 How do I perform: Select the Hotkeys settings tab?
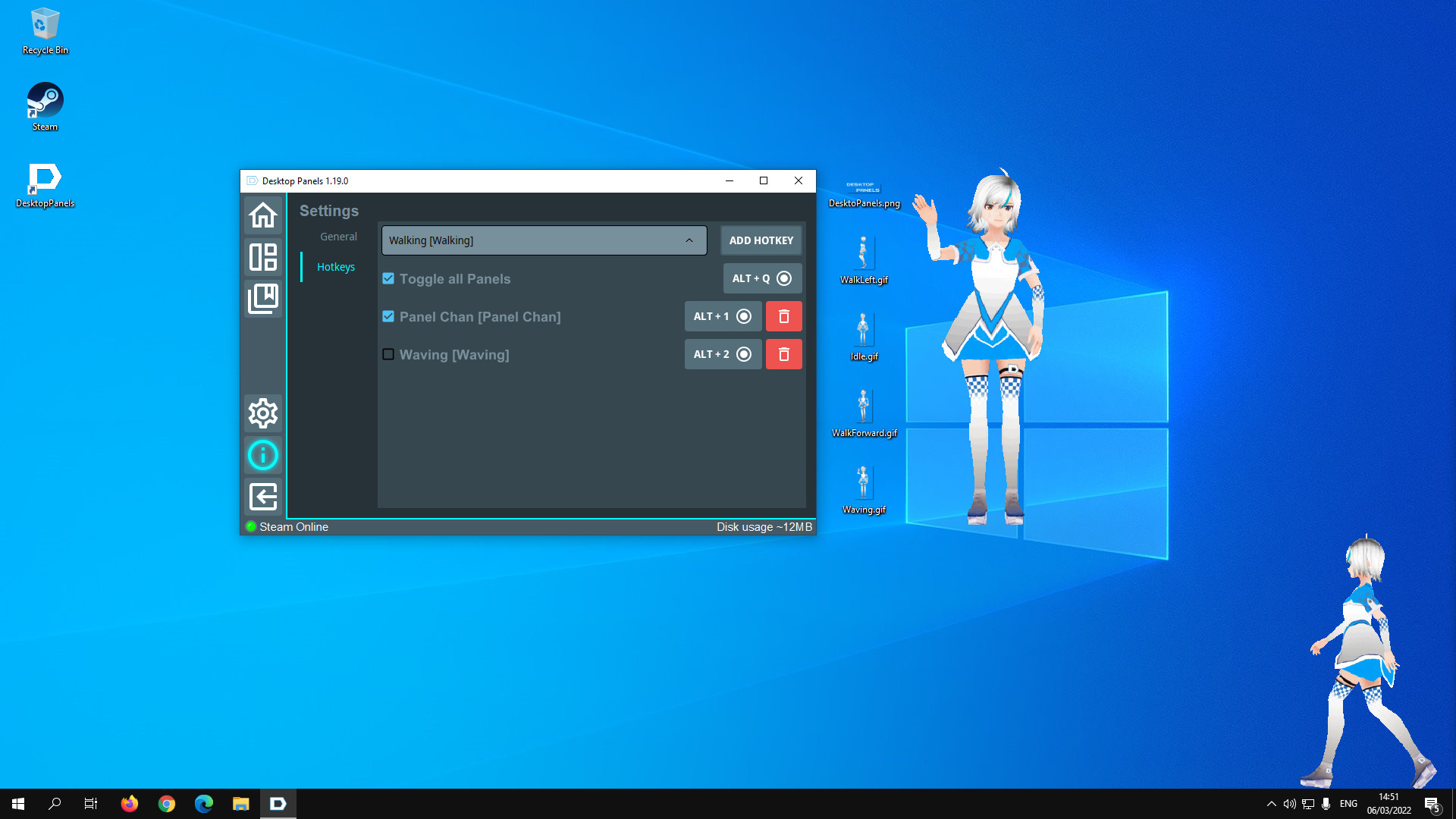[336, 267]
